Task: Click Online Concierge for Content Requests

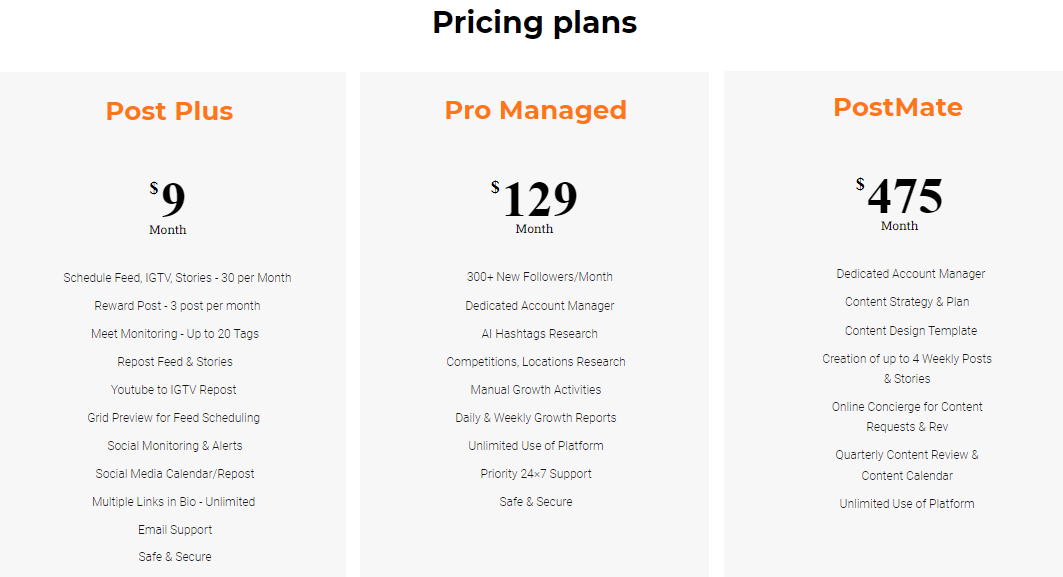Action: [907, 416]
